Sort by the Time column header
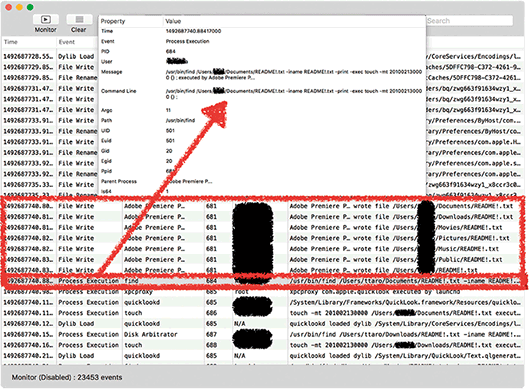 [11, 42]
